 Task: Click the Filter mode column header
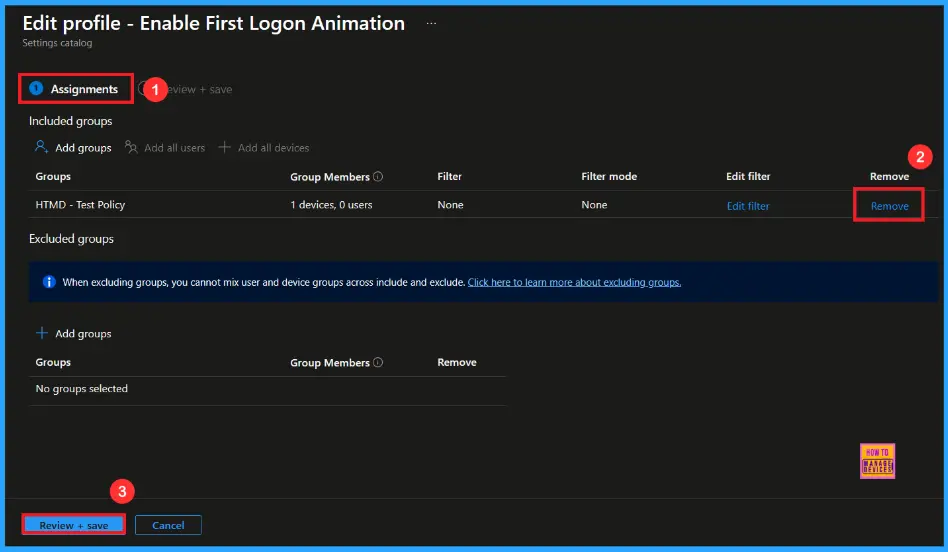[608, 176]
